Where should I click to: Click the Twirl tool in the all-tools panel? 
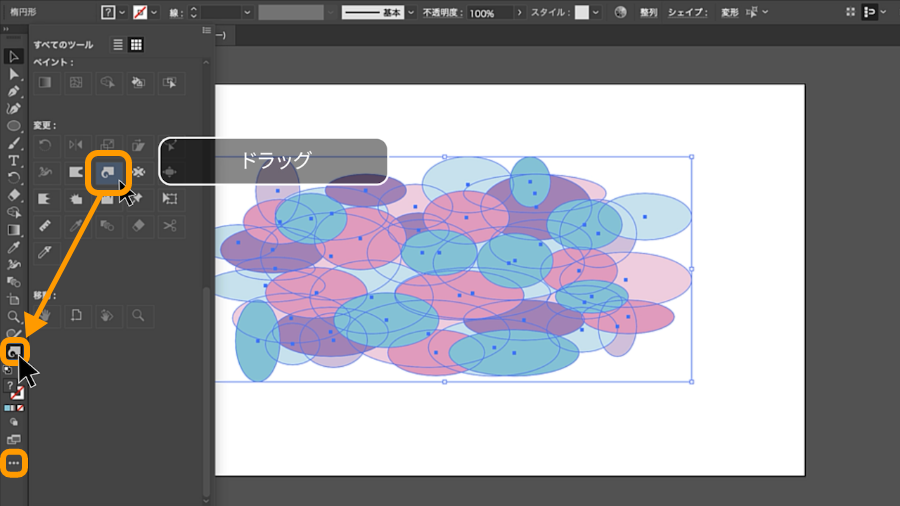point(107,172)
